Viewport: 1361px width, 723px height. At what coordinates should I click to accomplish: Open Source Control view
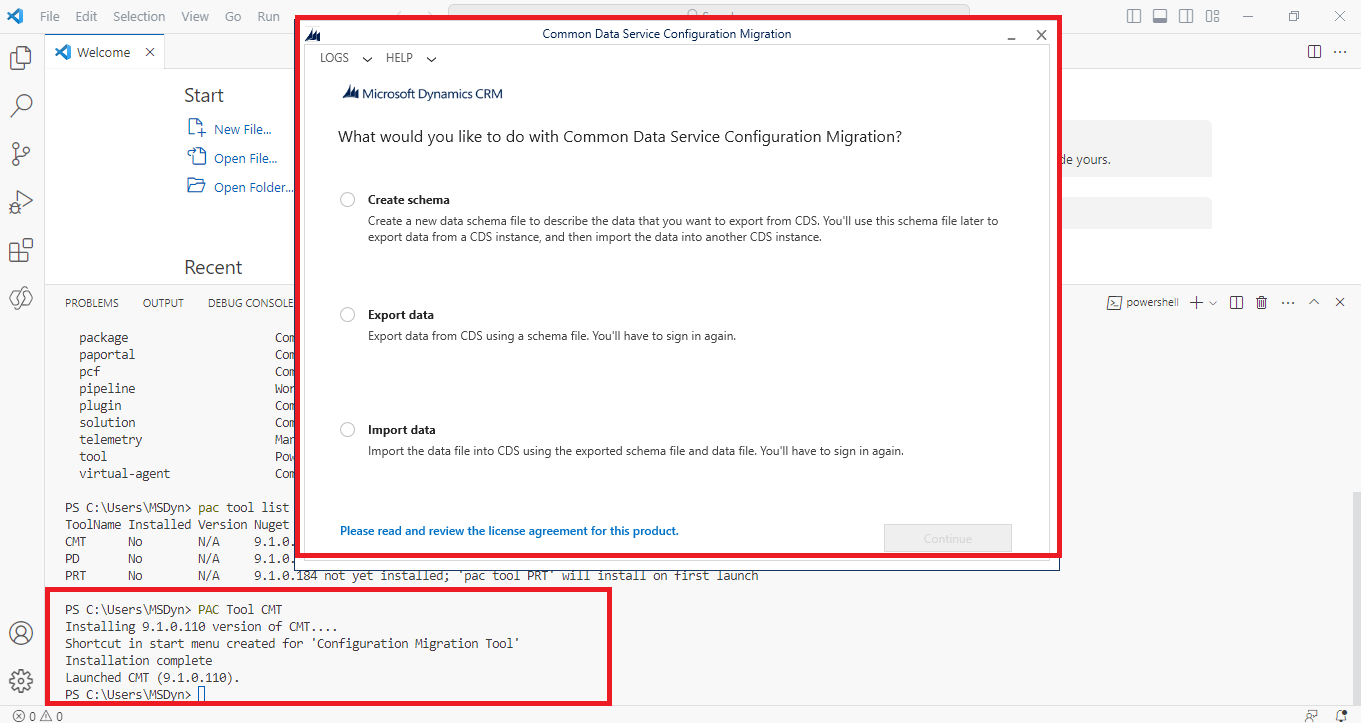[21, 153]
